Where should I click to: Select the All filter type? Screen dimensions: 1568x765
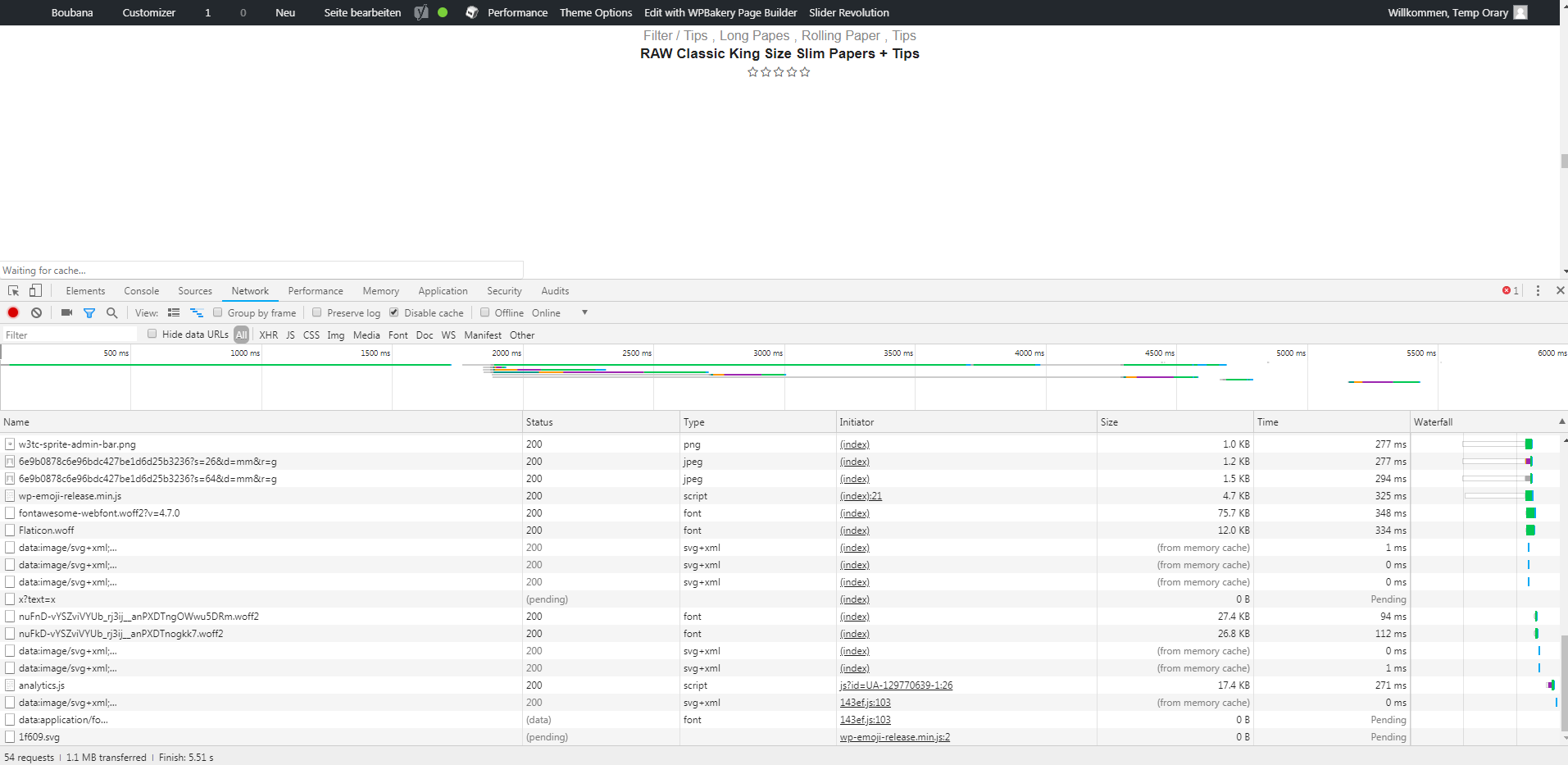[241, 335]
